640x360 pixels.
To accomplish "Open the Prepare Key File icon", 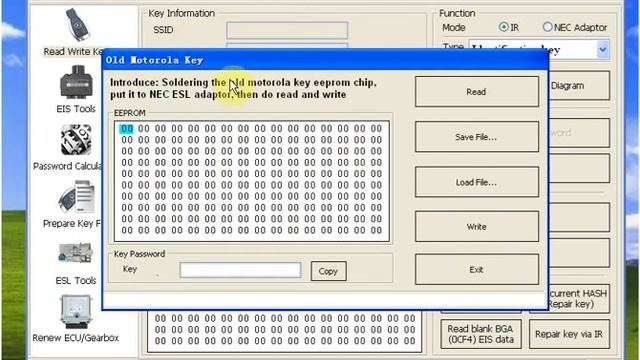I will click(77, 198).
